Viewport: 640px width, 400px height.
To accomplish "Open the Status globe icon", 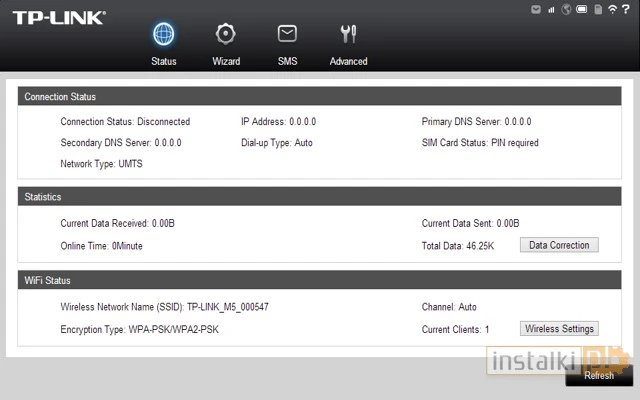I will coord(164,34).
